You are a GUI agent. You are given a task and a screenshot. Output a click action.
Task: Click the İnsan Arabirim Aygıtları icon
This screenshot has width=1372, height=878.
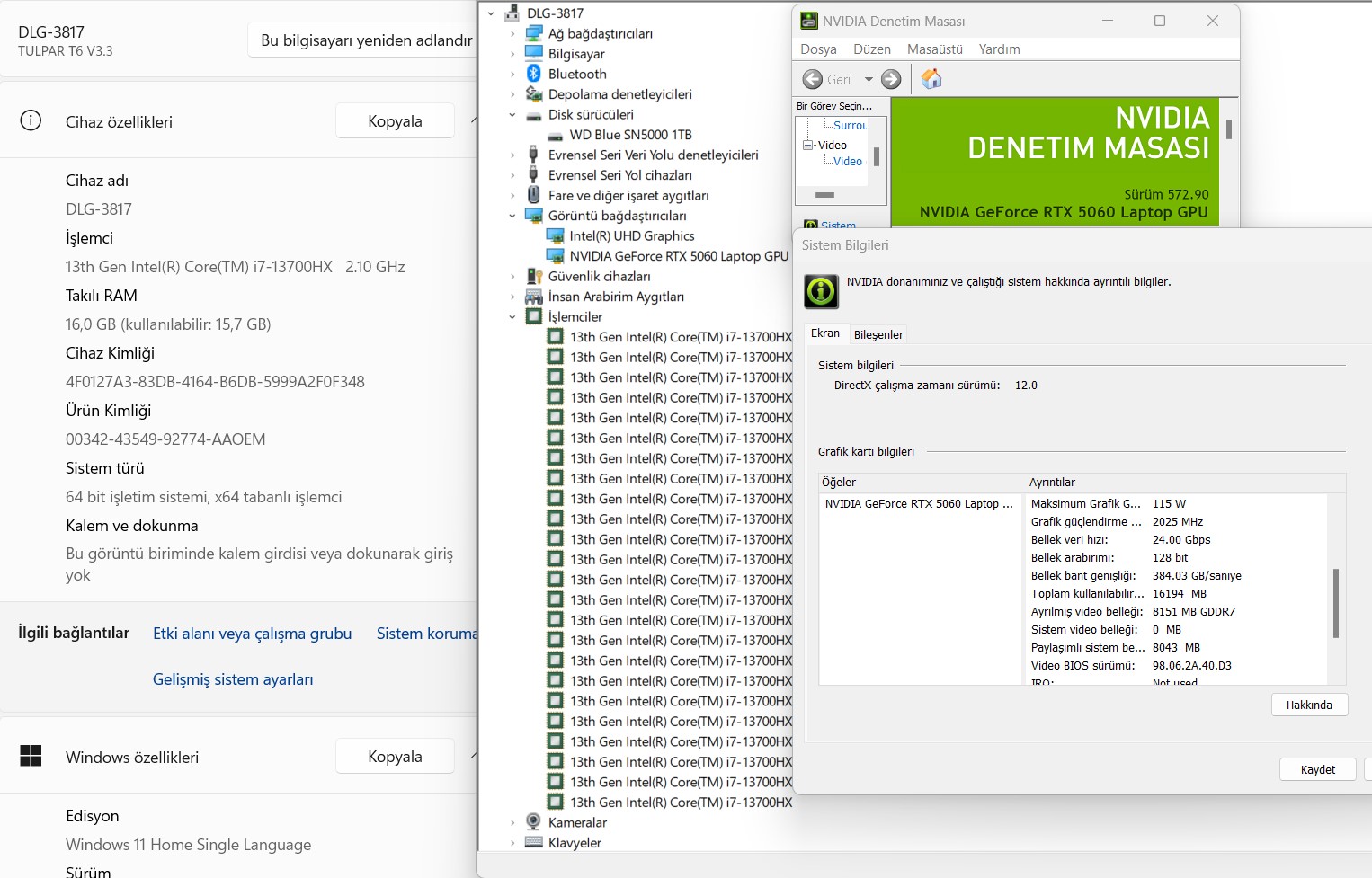point(534,297)
